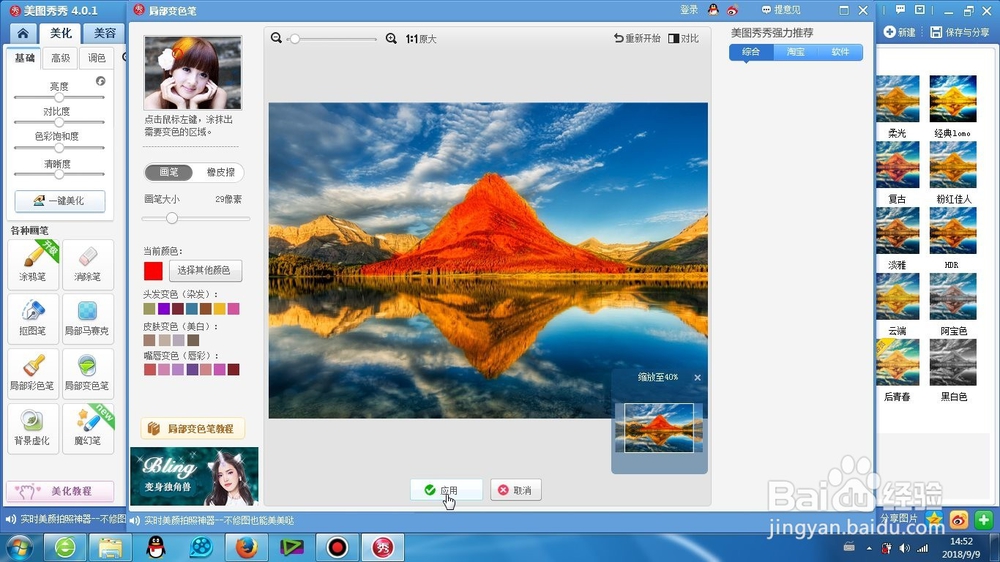1000x562 pixels.
Task: Close the 缩放至40% navigator panel
Action: pos(698,377)
